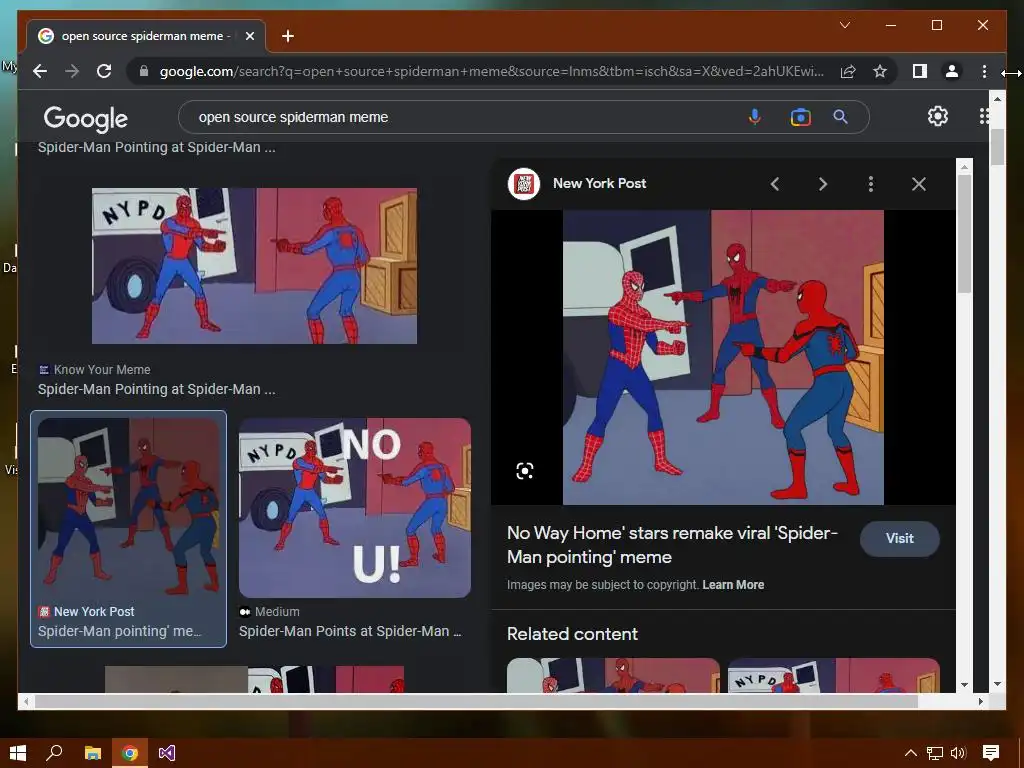
Task: Go to Google home via logo
Action: [x=86, y=118]
